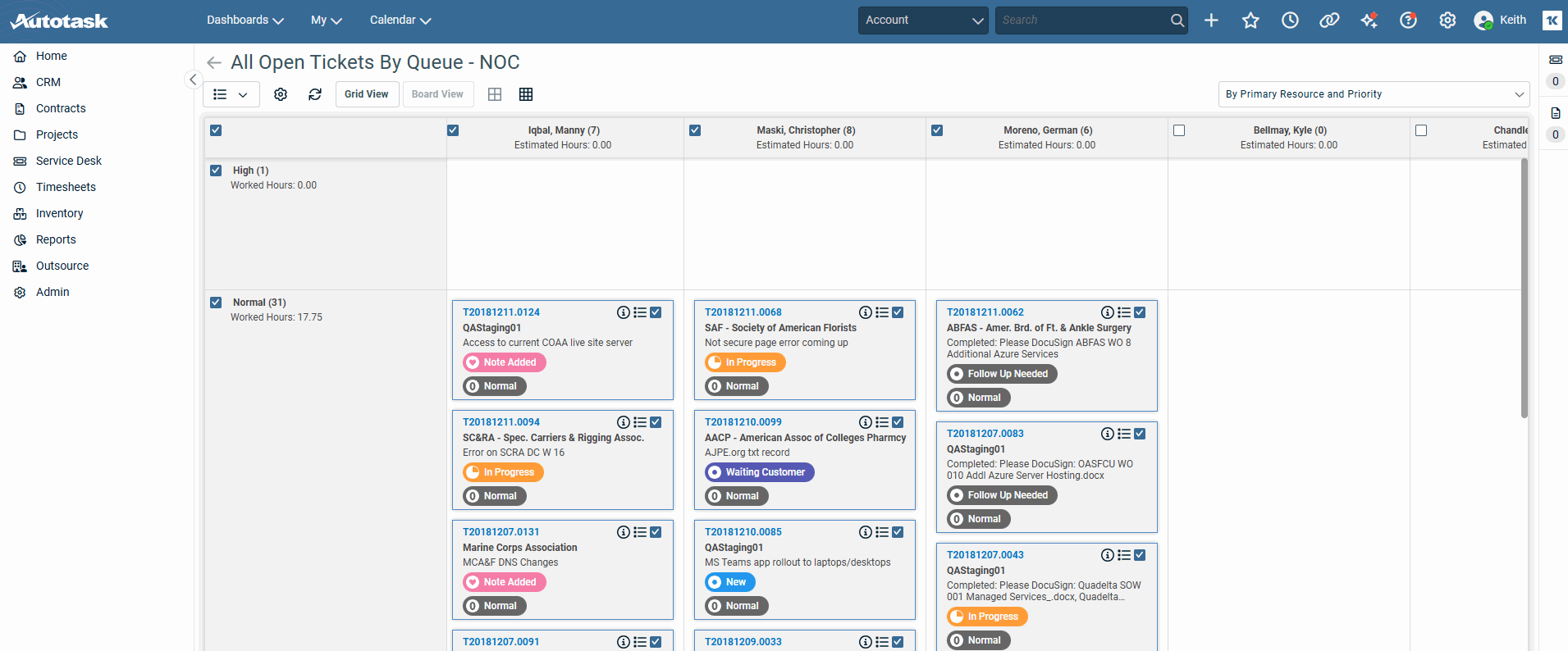Open the Keith user menu
This screenshot has width=1568, height=651.
(x=1501, y=20)
